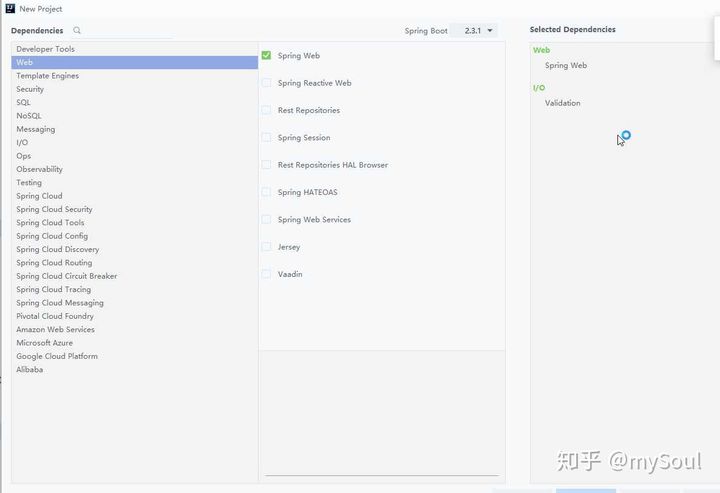This screenshot has width=720, height=493.
Task: Open the Messaging category
Action: pyautogui.click(x=135, y=129)
